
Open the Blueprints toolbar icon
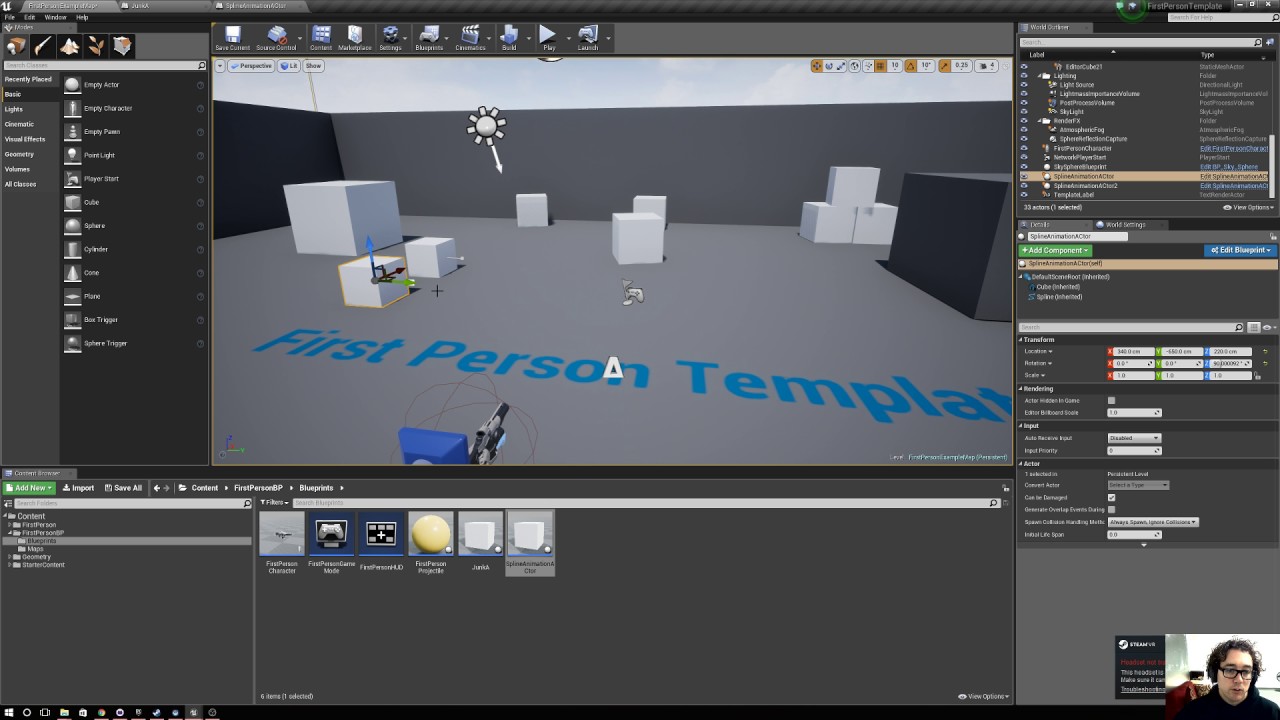point(429,39)
